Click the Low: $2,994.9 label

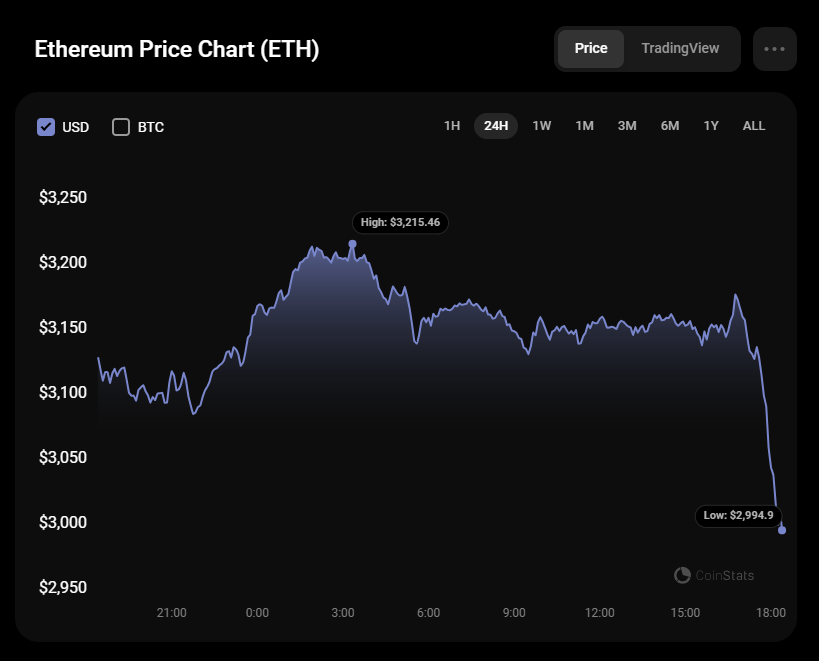[x=738, y=515]
